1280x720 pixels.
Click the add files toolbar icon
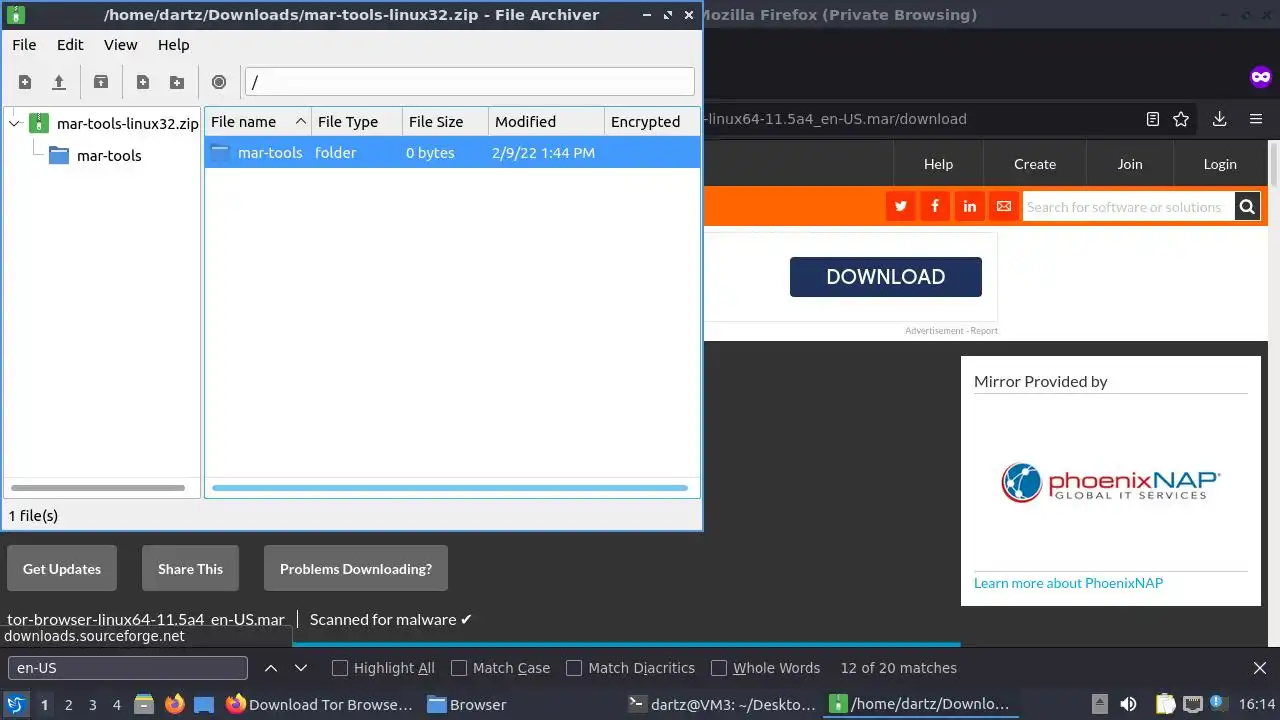pyautogui.click(x=143, y=82)
